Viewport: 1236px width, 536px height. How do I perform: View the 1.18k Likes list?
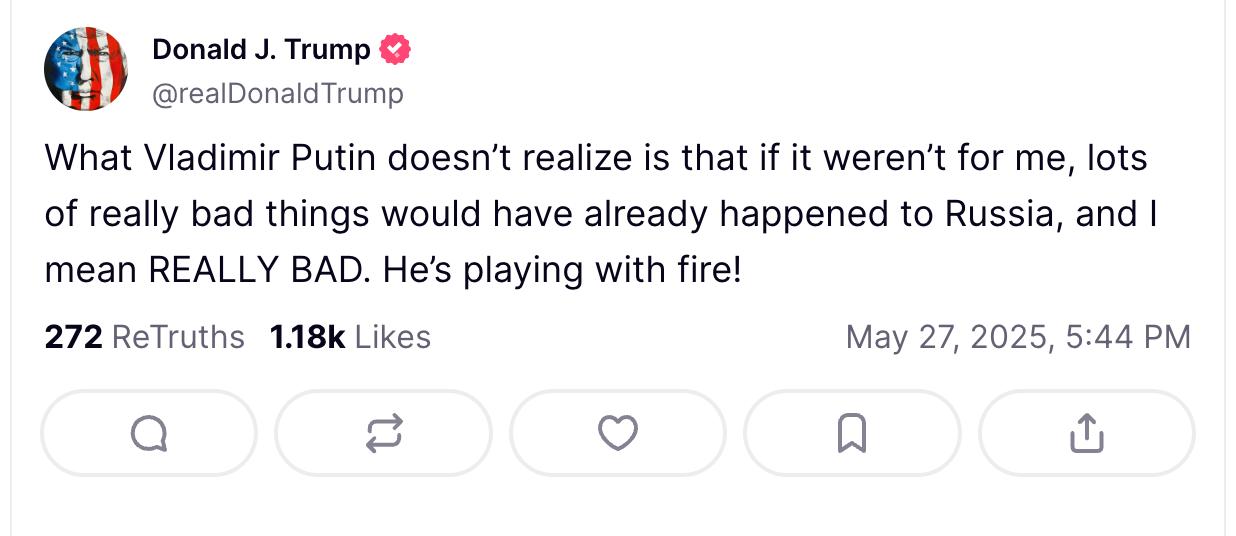pos(350,337)
